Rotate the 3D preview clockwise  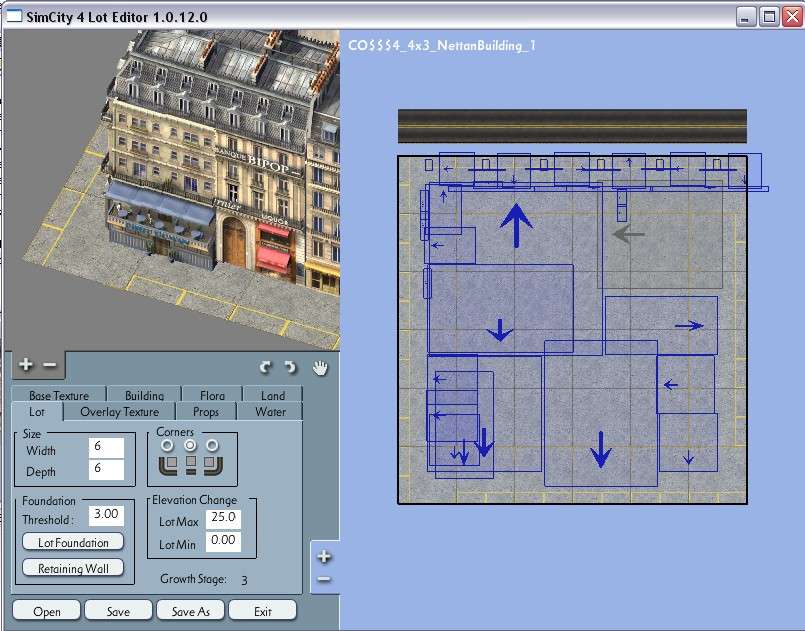point(291,367)
